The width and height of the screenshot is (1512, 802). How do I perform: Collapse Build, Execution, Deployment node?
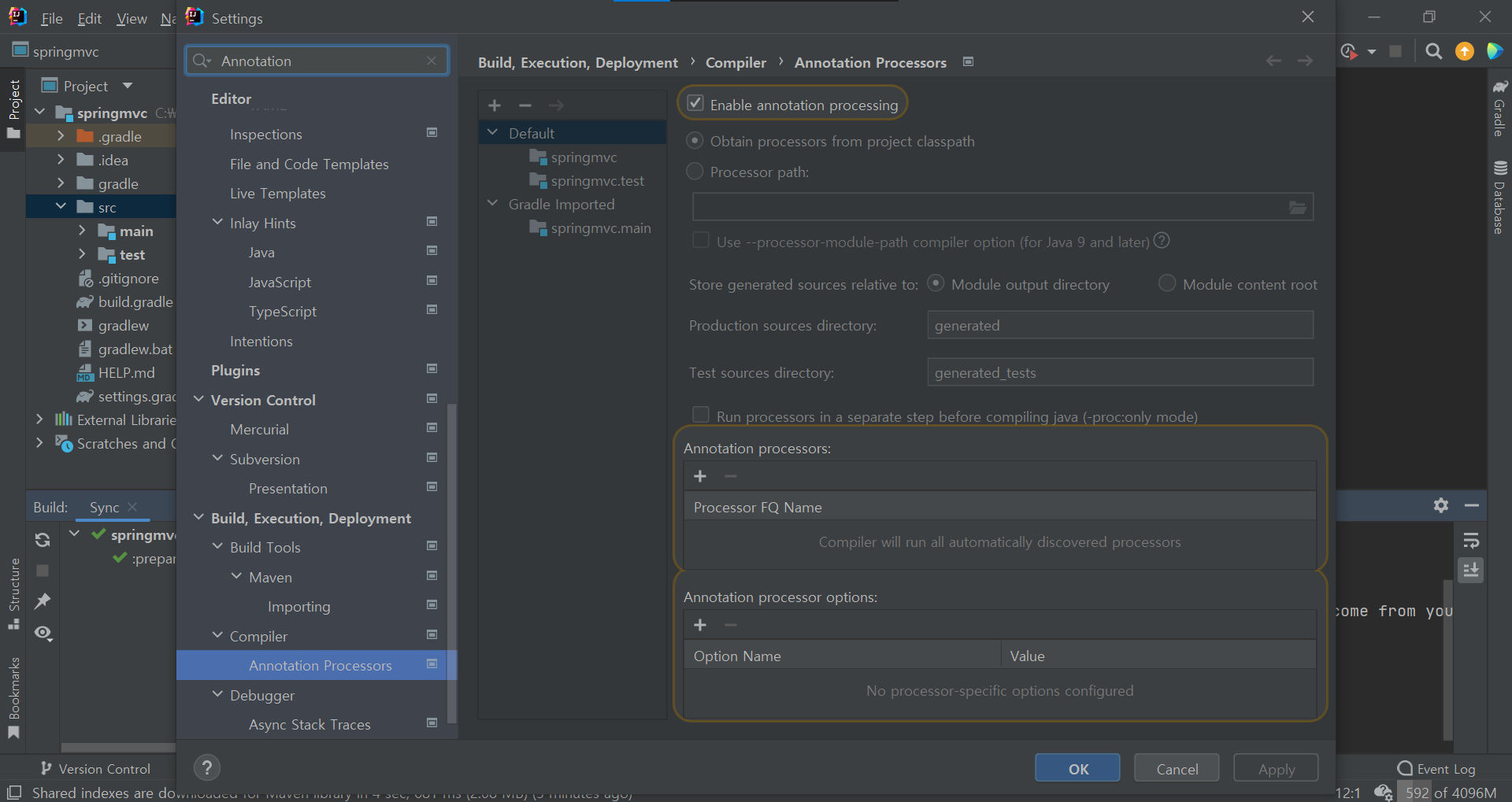[x=198, y=517]
